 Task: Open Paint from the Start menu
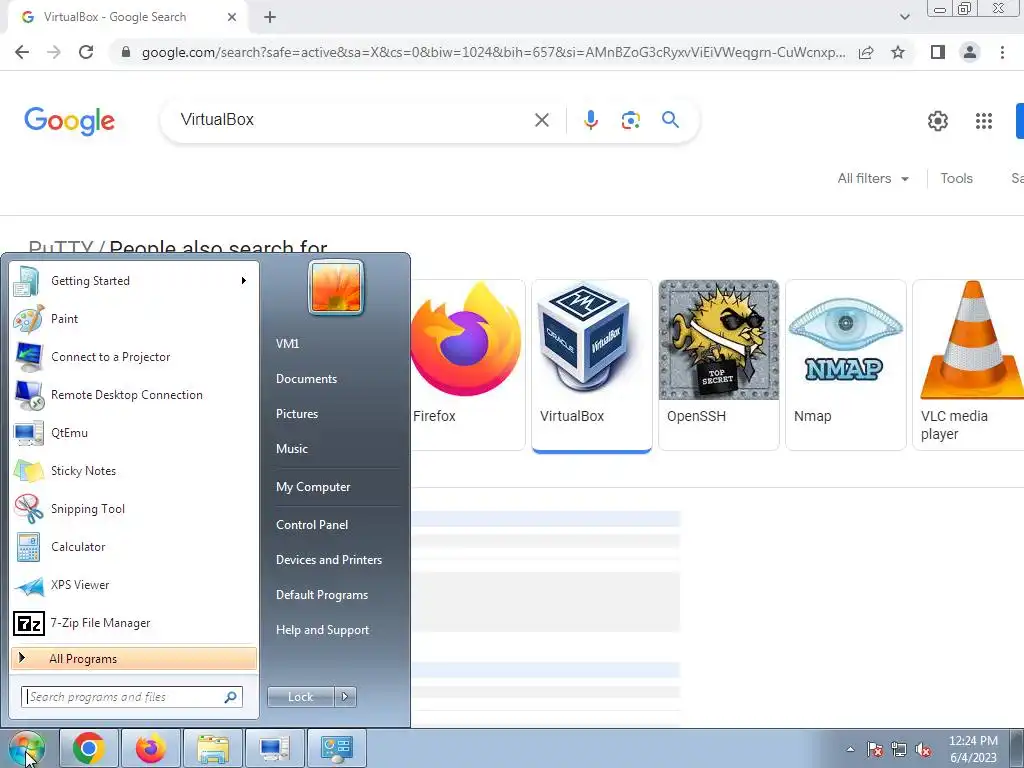click(134, 319)
